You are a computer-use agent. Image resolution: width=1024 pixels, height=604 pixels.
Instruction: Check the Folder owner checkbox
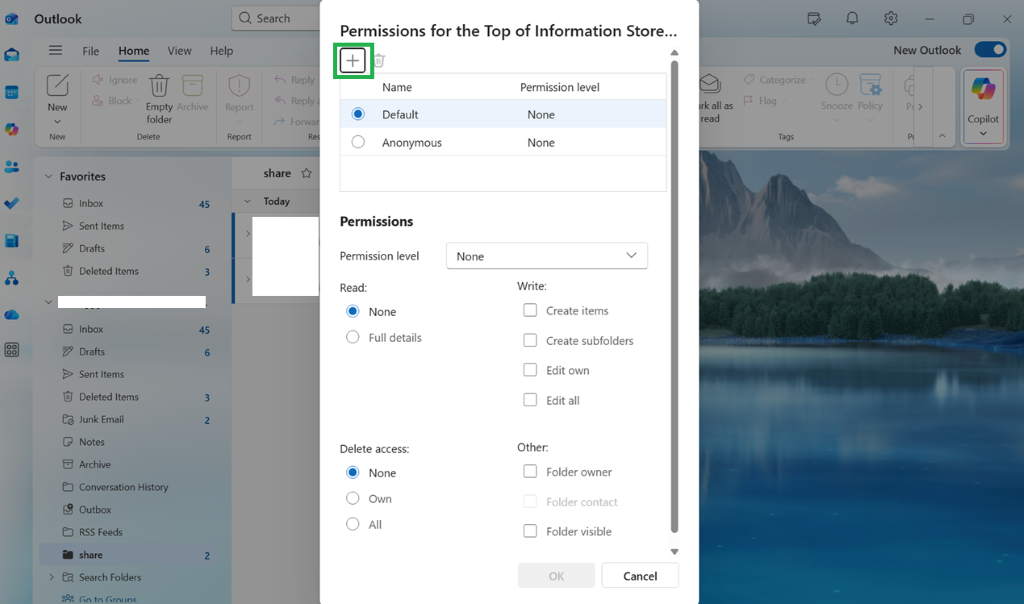click(530, 471)
